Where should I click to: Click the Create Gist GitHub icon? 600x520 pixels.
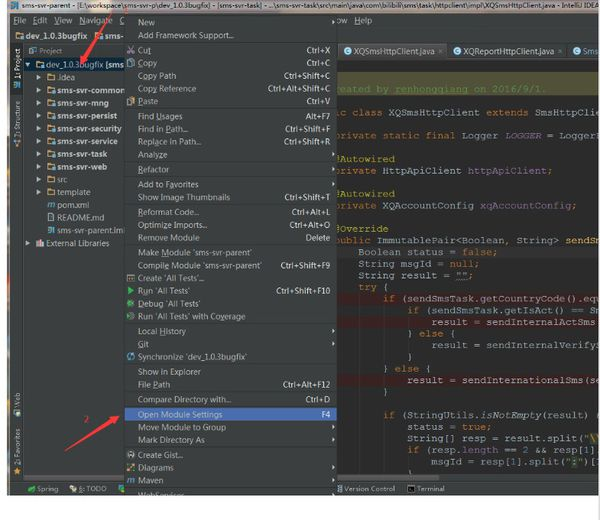point(131,455)
